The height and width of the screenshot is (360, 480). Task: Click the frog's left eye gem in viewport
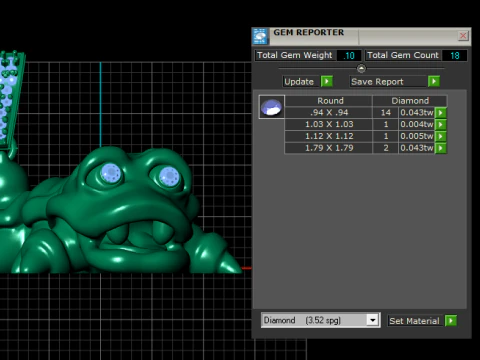pyautogui.click(x=111, y=173)
